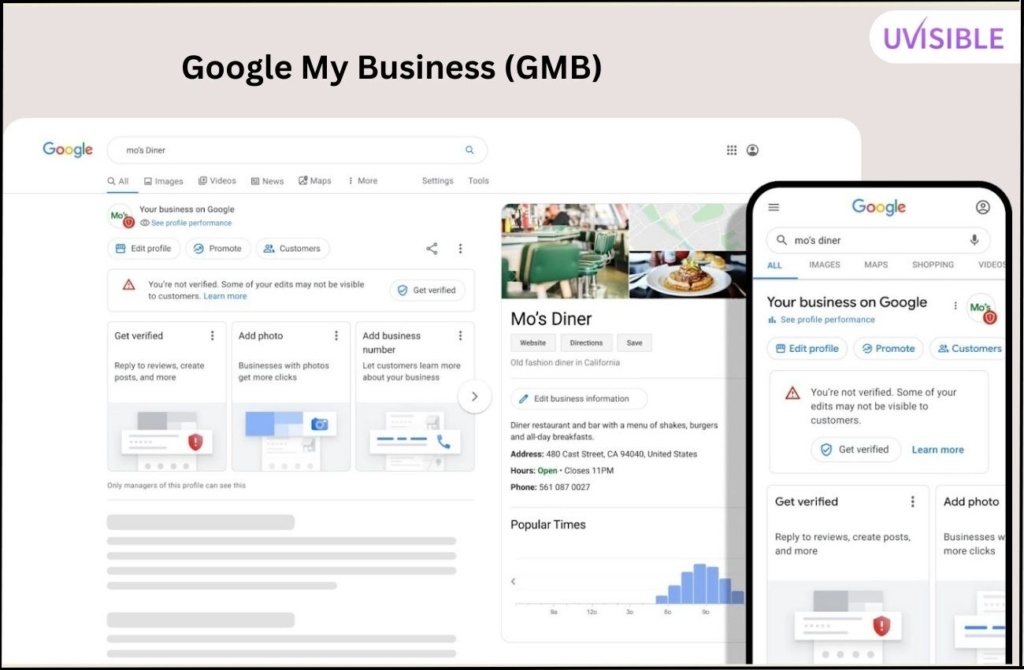Screen dimensions: 1024x670
Task: Switch to the desktop All results tab
Action: [x=118, y=181]
